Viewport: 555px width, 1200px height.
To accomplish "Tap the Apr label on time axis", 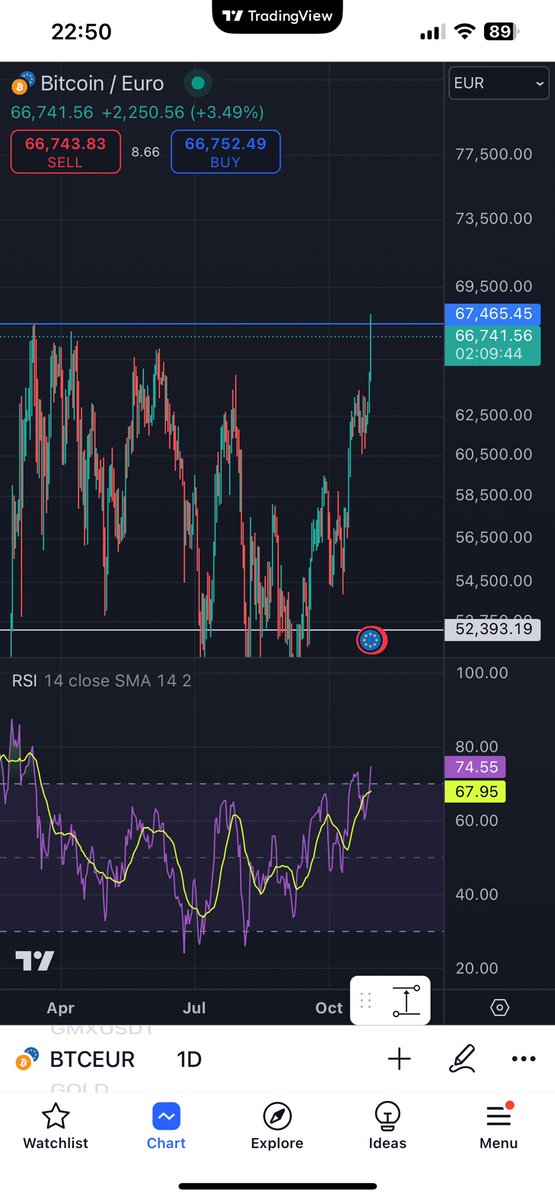I will pyautogui.click(x=61, y=1008).
